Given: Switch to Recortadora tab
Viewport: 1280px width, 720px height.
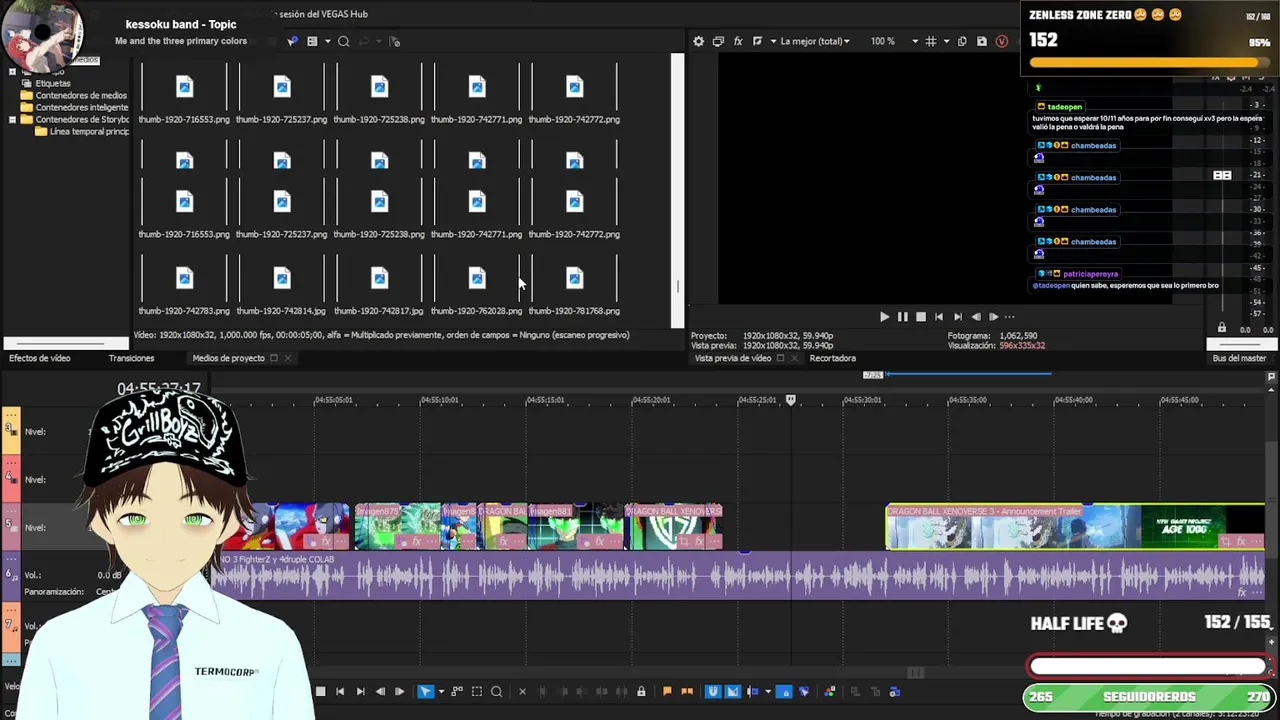Looking at the screenshot, I should point(832,358).
